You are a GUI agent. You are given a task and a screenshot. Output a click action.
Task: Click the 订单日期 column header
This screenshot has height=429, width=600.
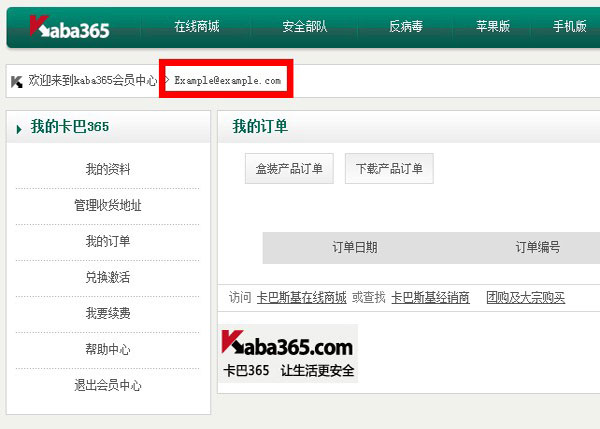coord(355,247)
